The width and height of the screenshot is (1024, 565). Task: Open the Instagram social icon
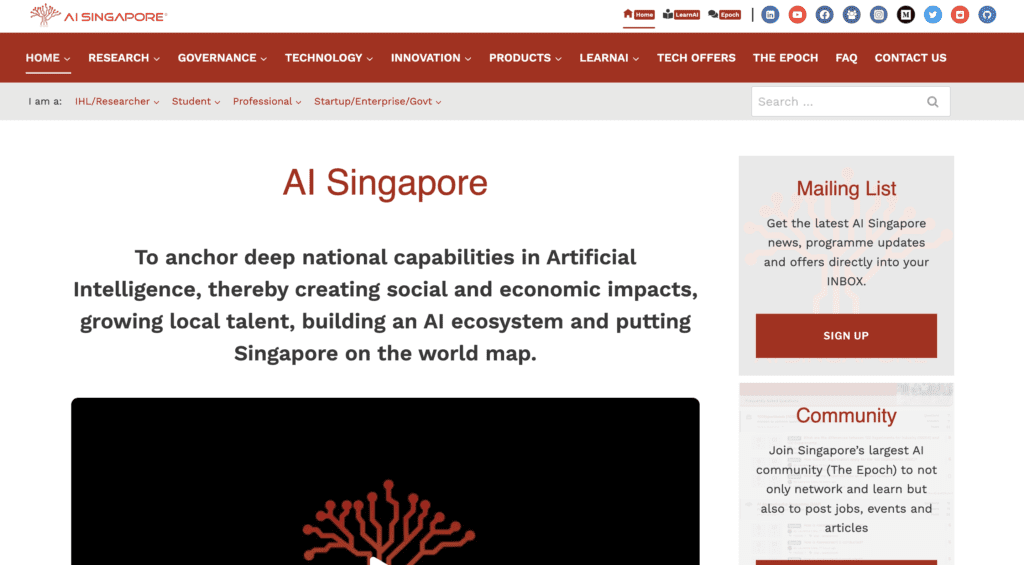click(x=878, y=14)
